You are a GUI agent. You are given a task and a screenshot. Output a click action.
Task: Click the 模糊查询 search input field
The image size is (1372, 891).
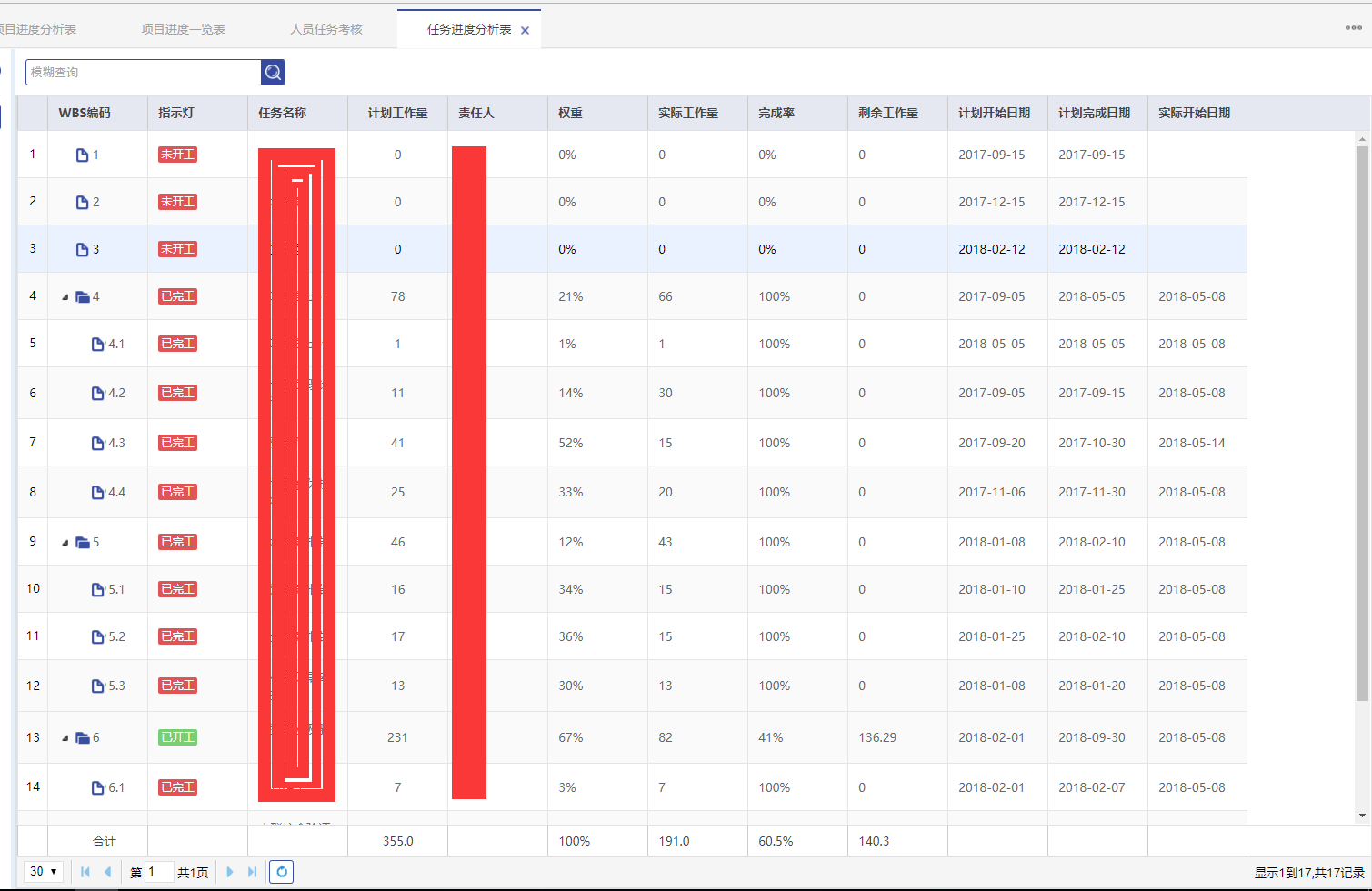click(143, 72)
